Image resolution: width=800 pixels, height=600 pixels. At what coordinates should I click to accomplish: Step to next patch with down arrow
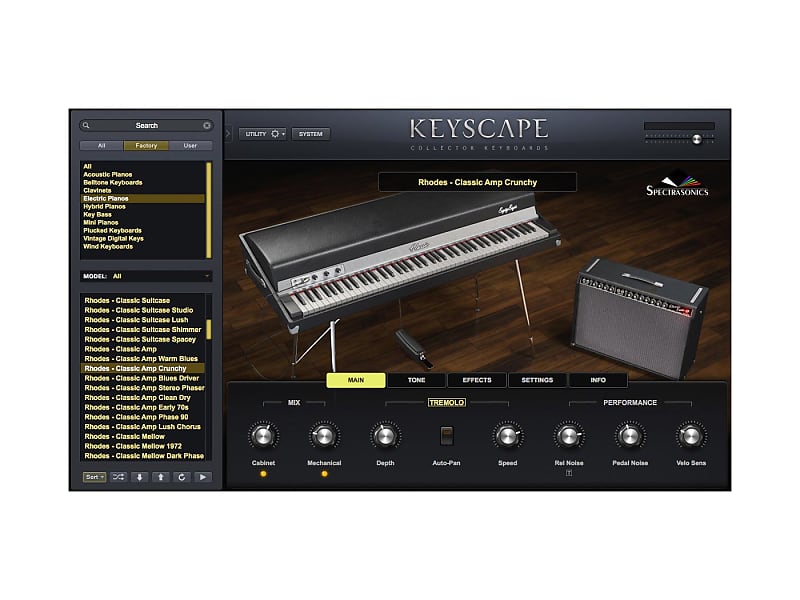coord(139,477)
